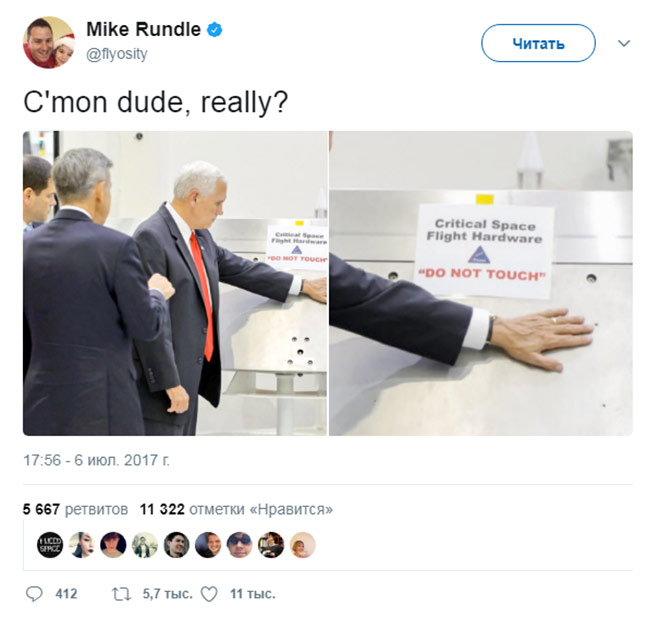
Task: Open the @flyosity handle link
Action: tap(117, 54)
